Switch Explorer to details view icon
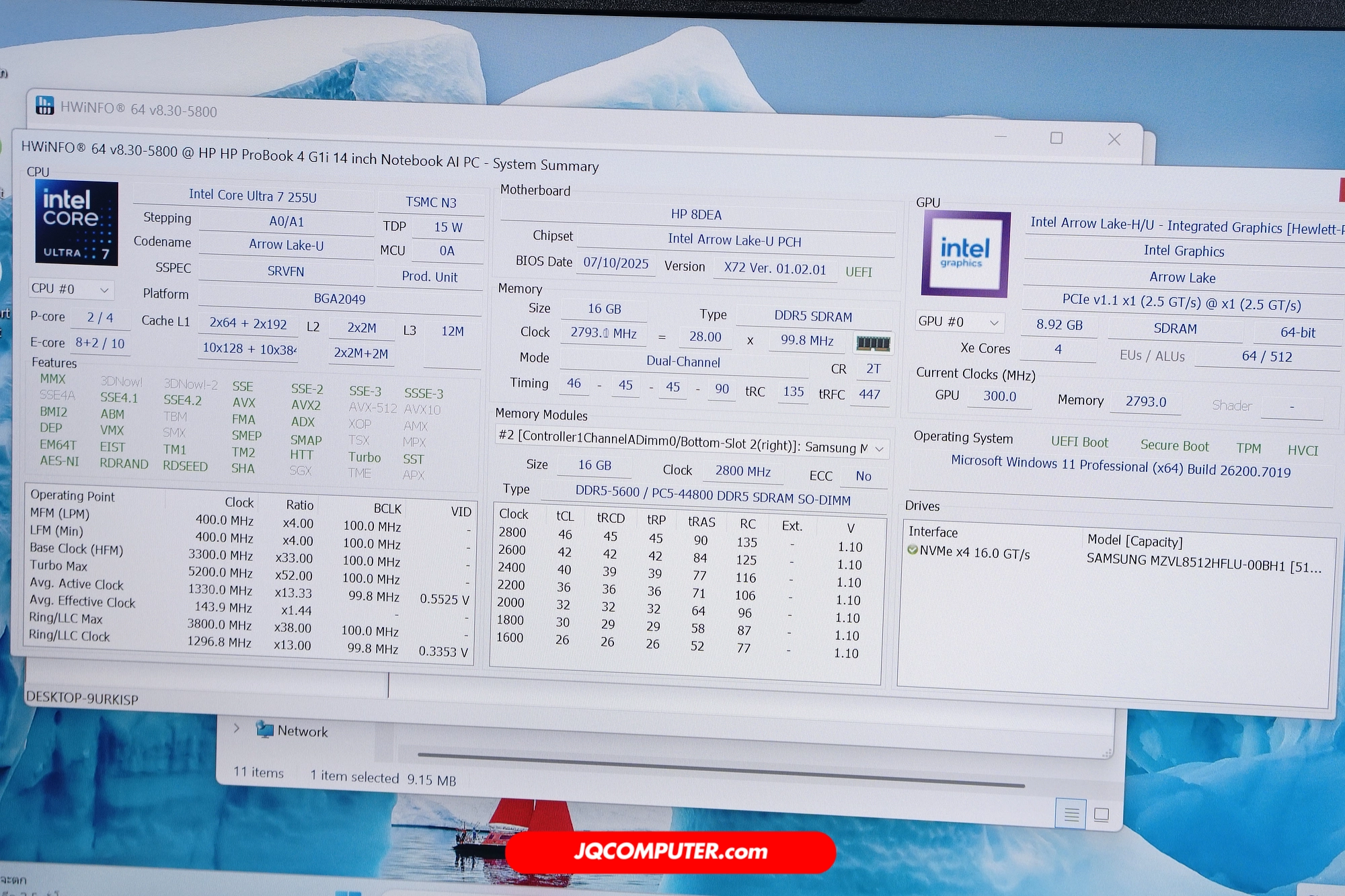 click(1071, 815)
